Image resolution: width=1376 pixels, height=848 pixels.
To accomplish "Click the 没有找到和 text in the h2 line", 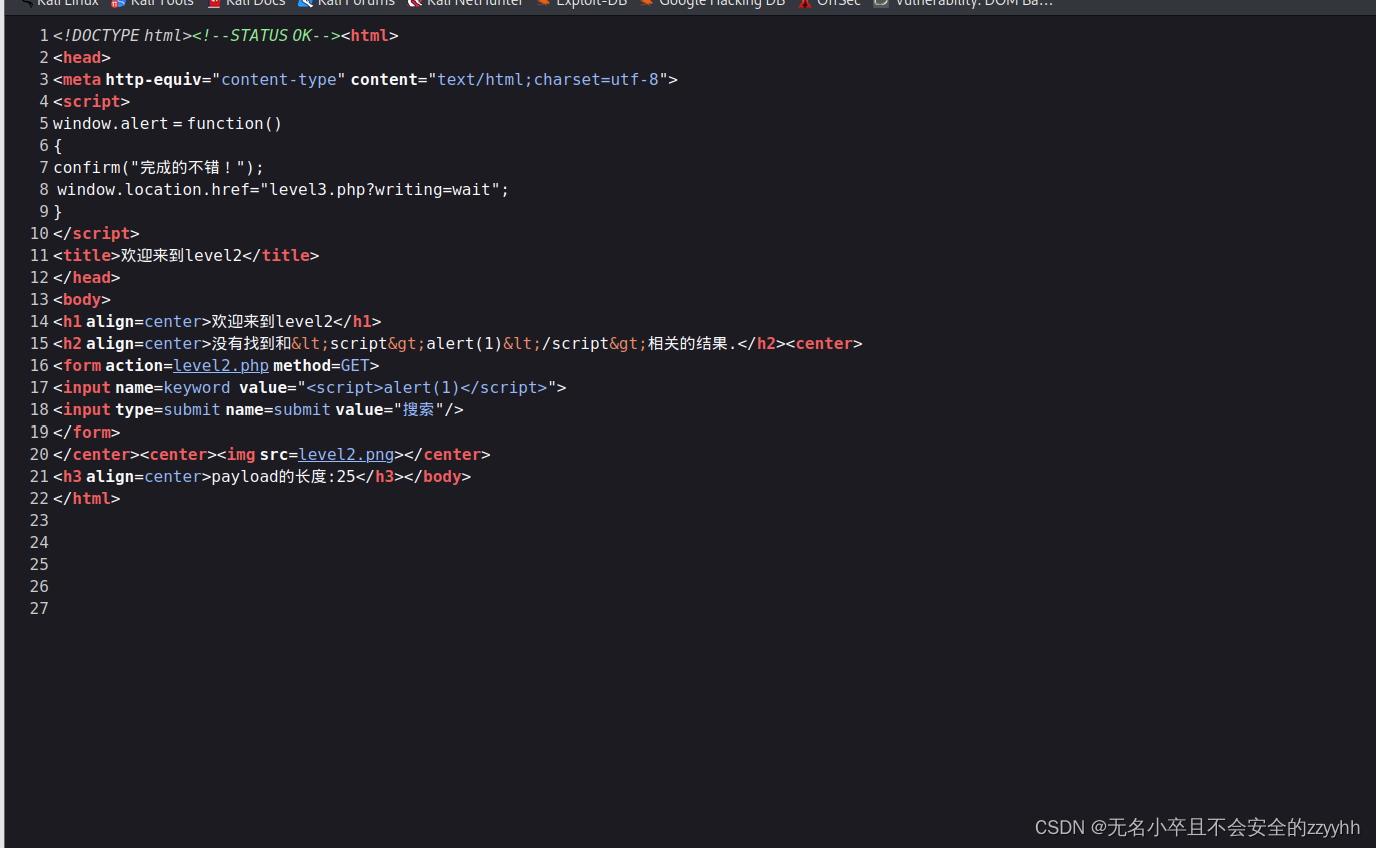I will pos(251,344).
